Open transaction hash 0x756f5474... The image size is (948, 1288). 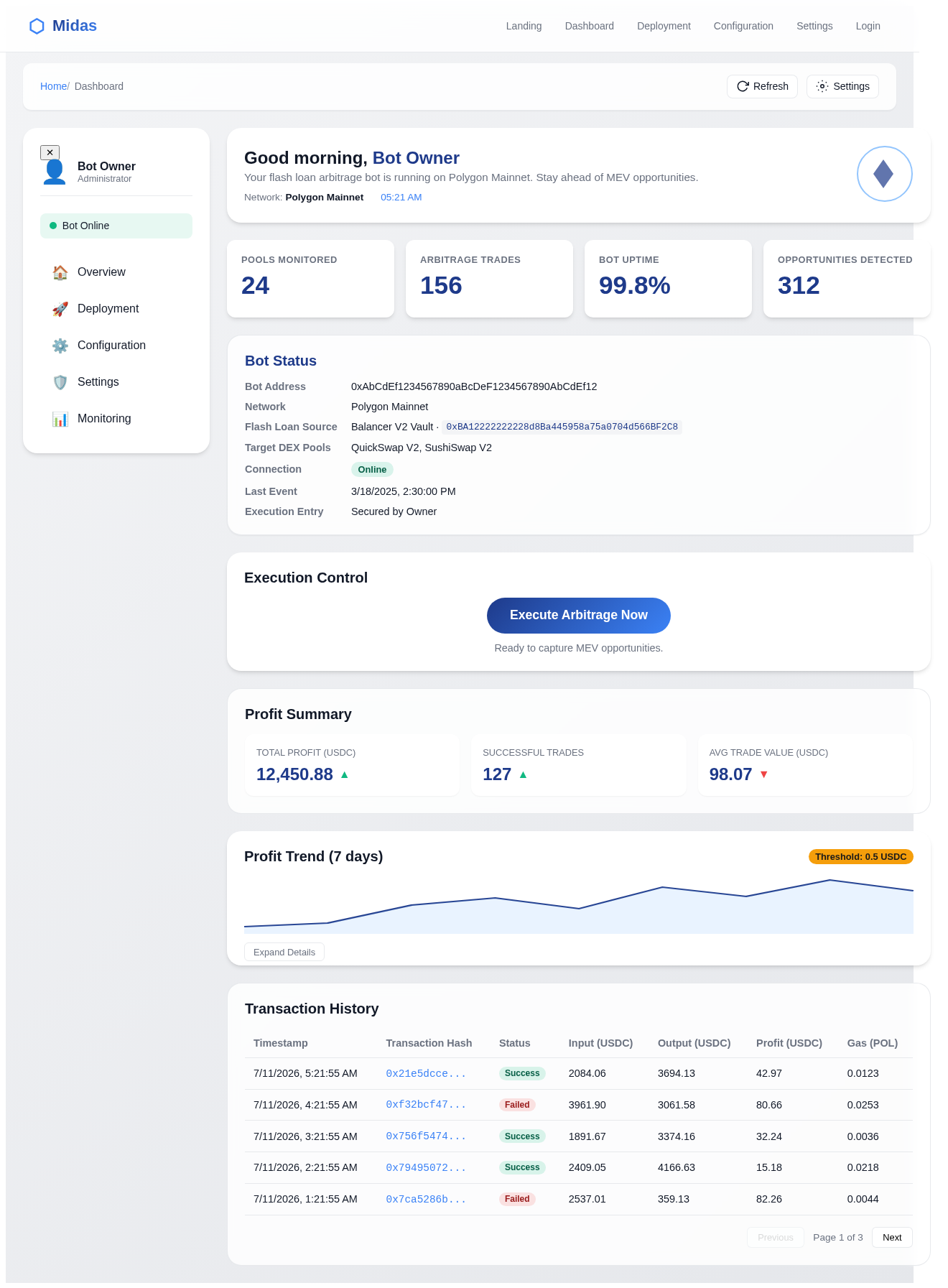click(x=426, y=1136)
